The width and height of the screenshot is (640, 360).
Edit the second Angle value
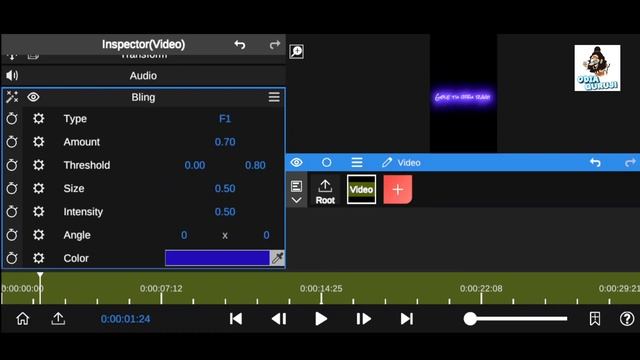(x=266, y=235)
